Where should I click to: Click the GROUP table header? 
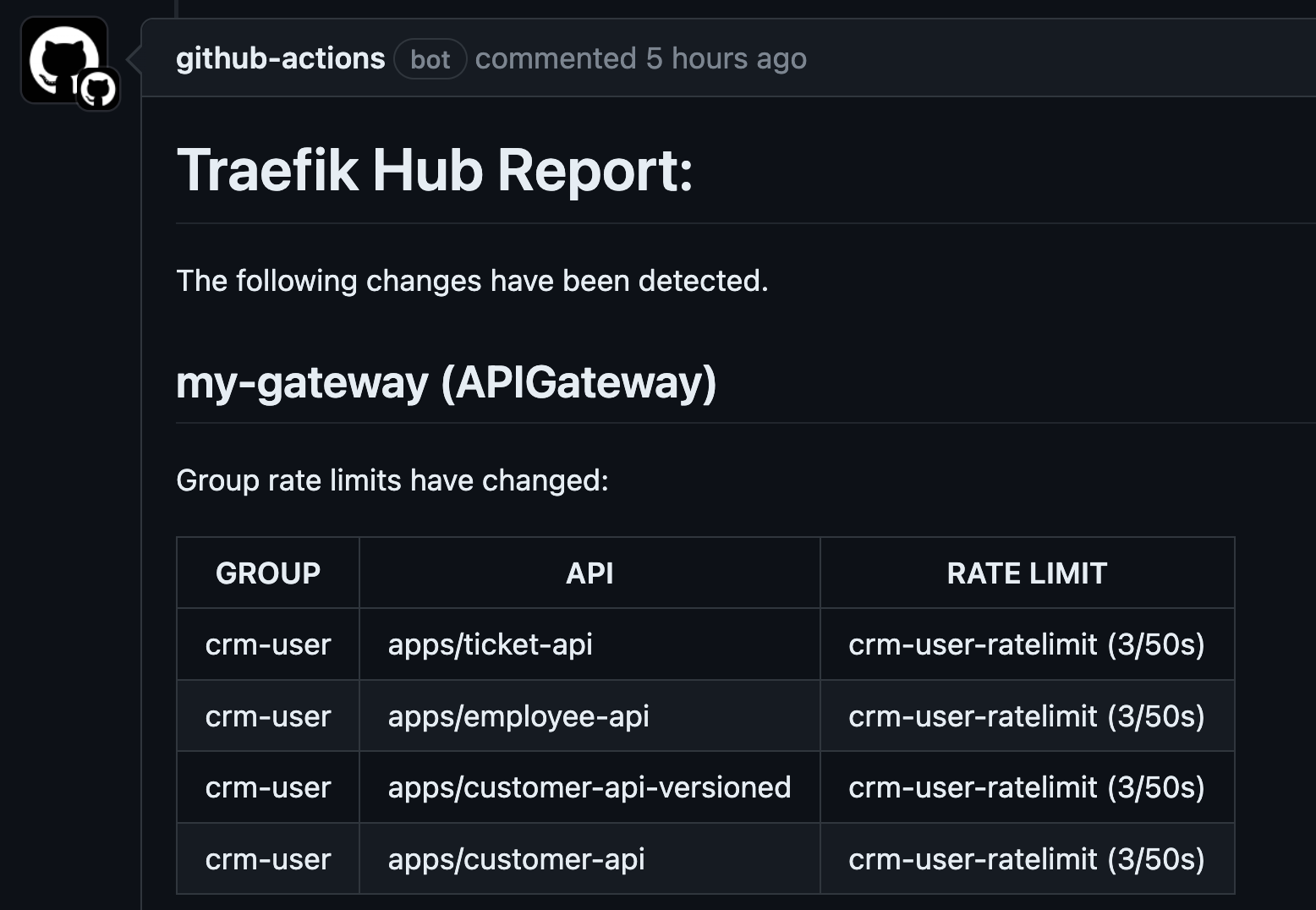point(267,573)
